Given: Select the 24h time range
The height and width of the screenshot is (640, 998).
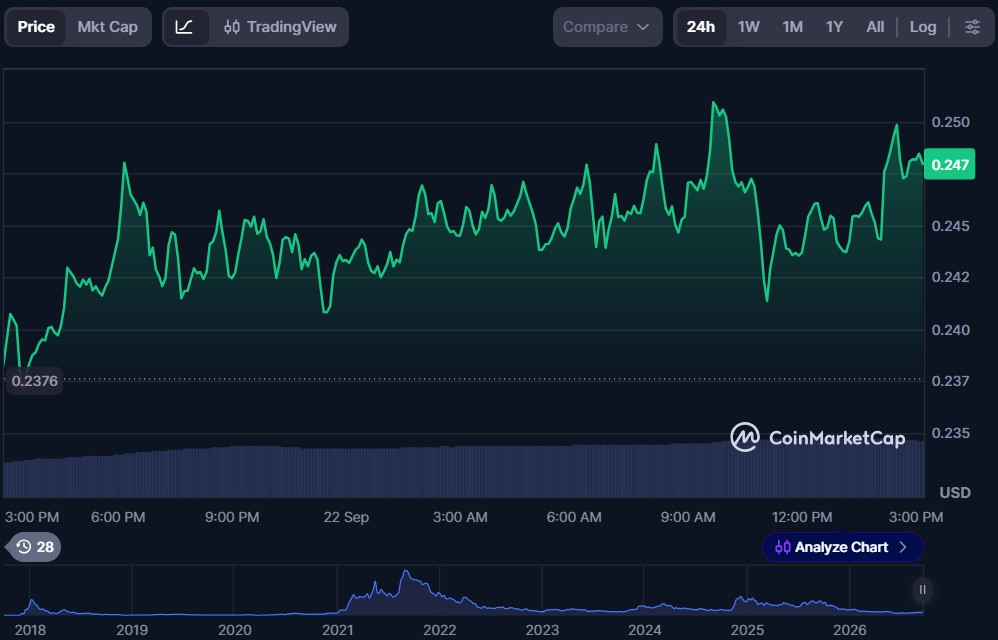Looking at the screenshot, I should click(x=701, y=27).
